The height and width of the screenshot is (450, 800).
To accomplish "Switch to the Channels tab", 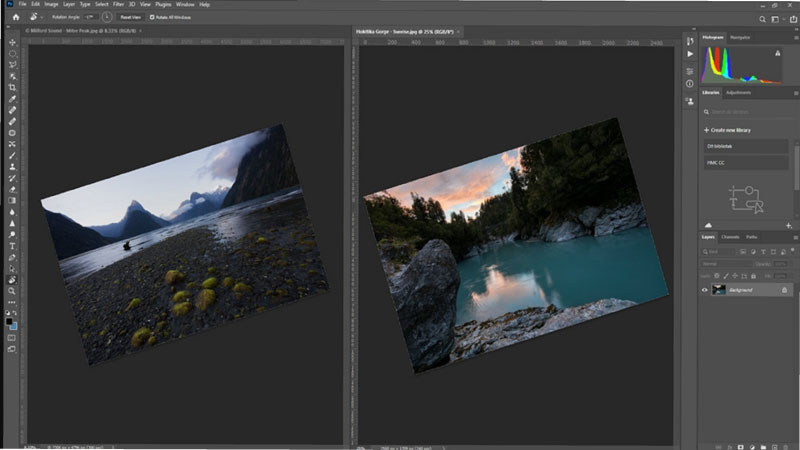I will click(x=731, y=237).
